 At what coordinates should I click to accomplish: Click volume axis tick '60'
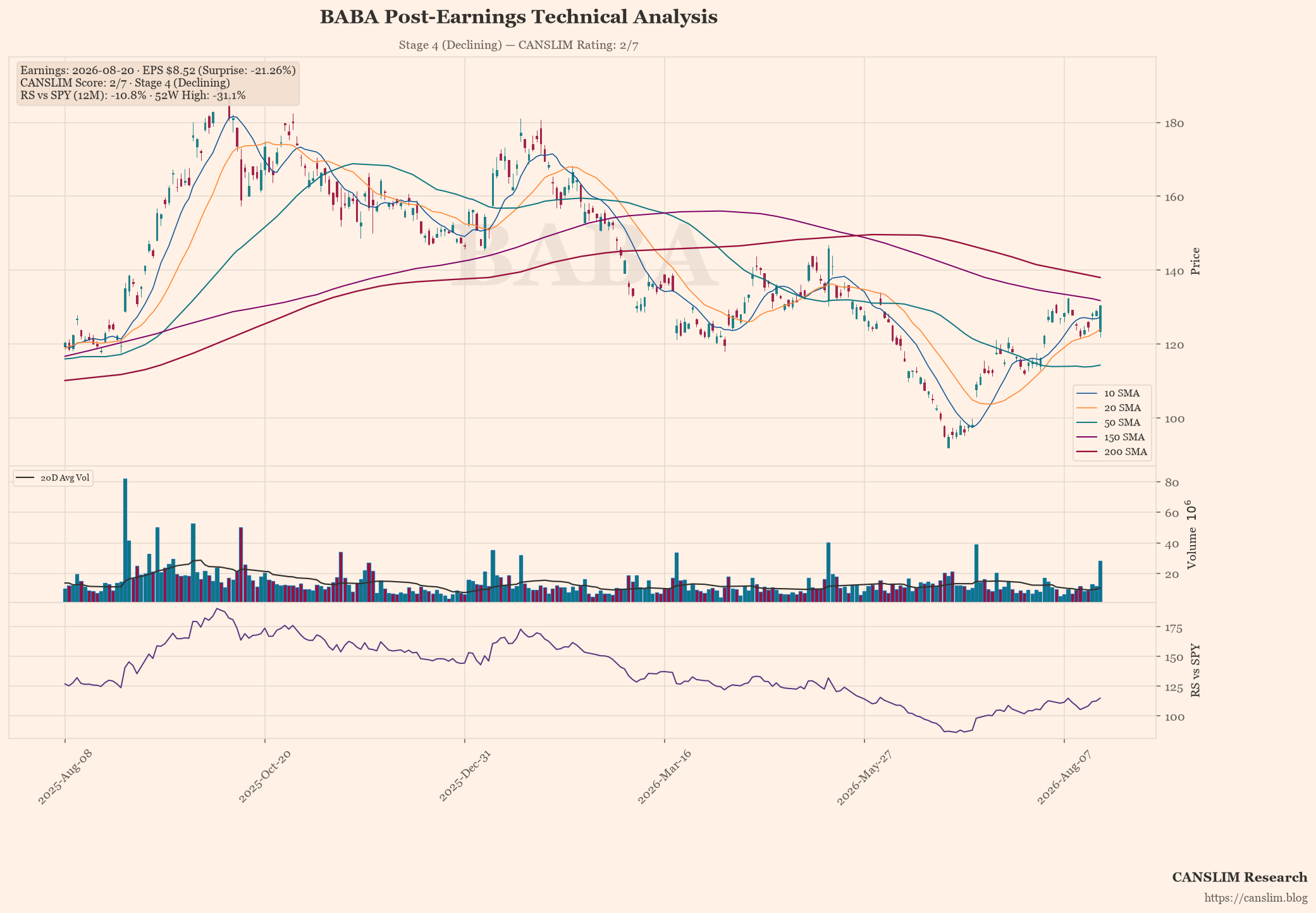pos(1172,513)
